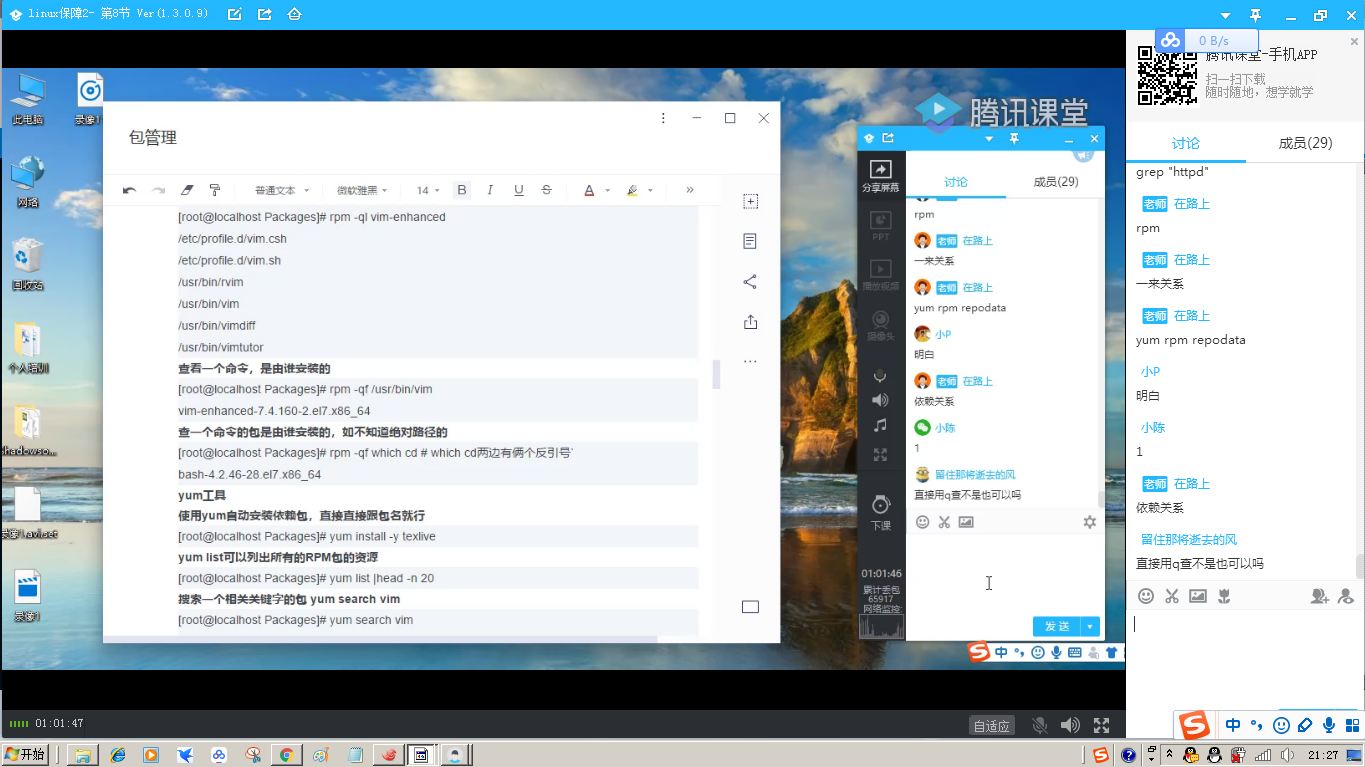1365x767 pixels.
Task: Click the 下课 end class button
Action: point(880,512)
